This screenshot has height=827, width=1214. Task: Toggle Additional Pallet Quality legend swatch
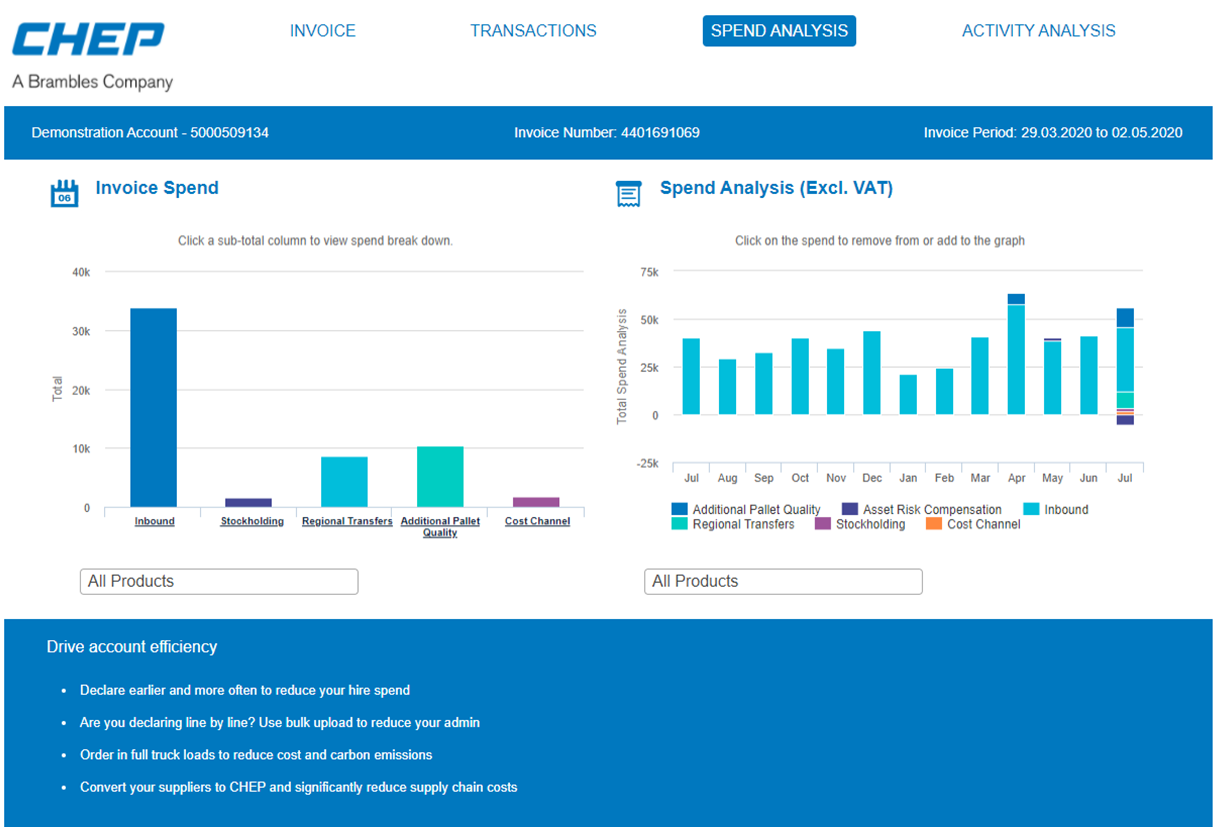click(x=680, y=509)
